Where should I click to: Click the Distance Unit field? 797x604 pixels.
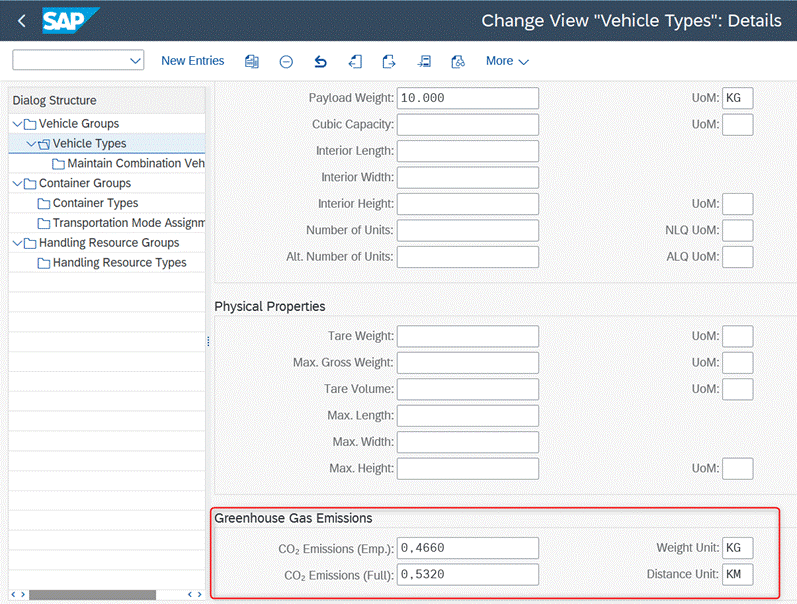tap(737, 575)
